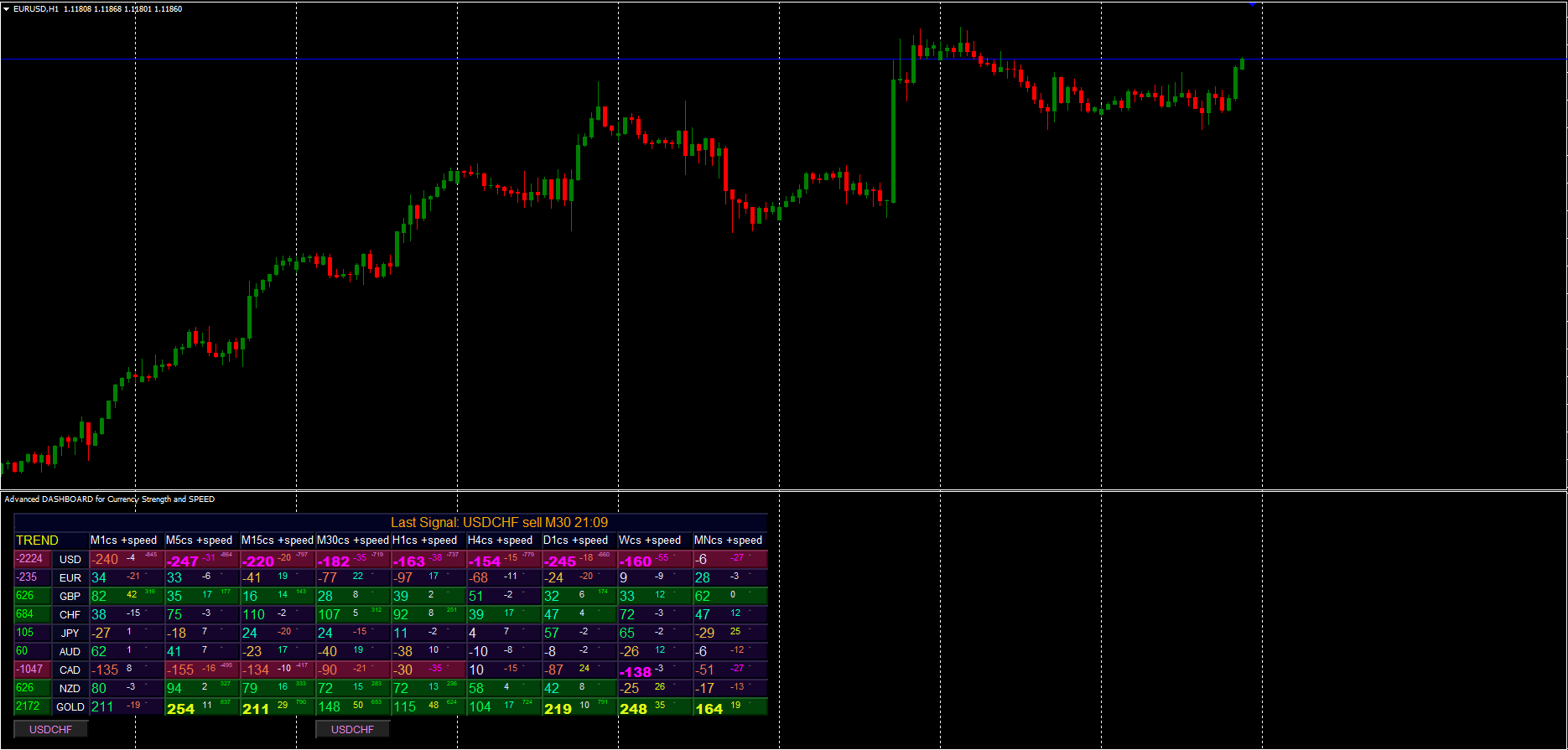Click the 'M15cs +speed' column header

click(x=278, y=541)
